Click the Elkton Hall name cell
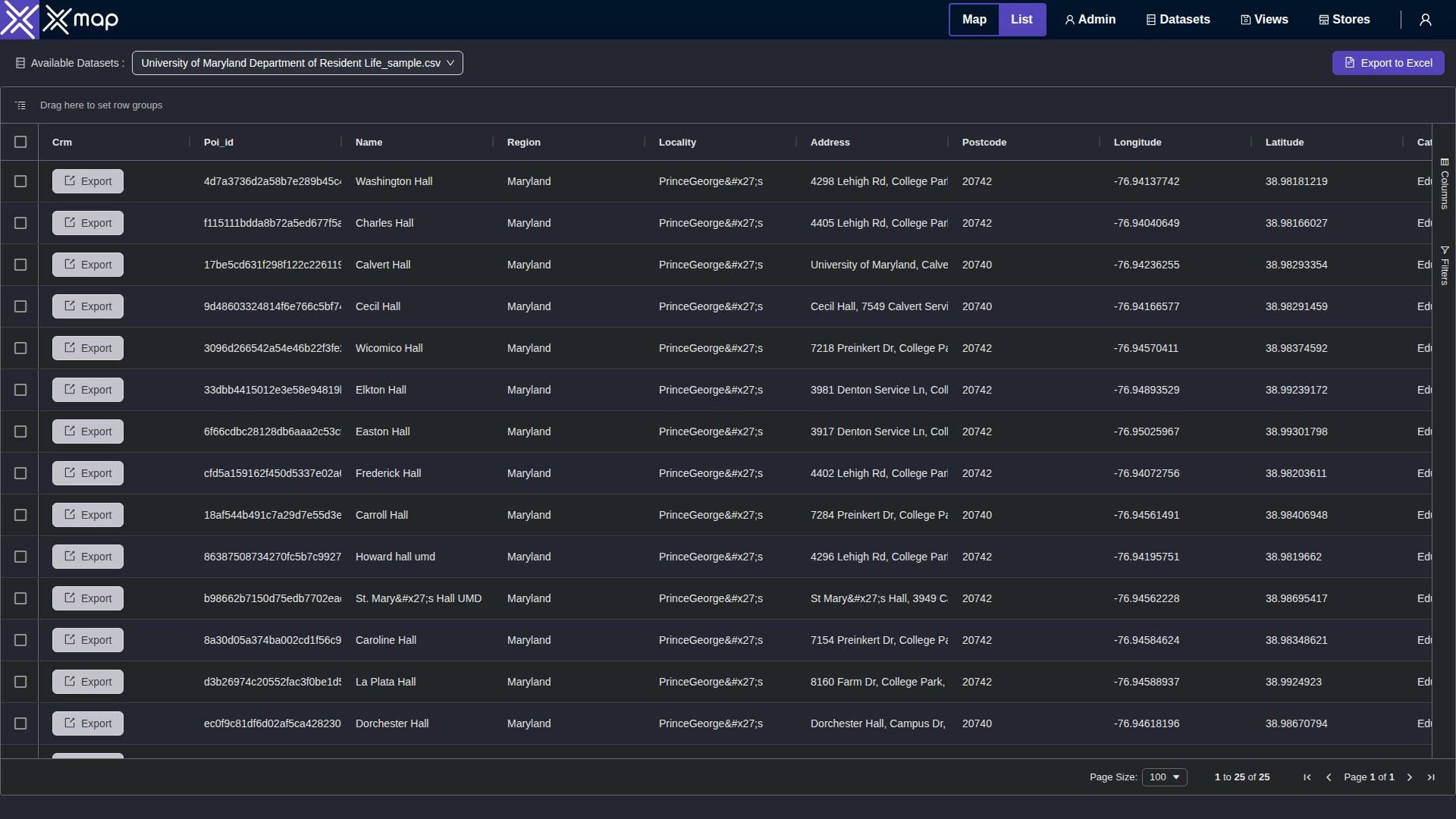The height and width of the screenshot is (819, 1456). (x=417, y=390)
